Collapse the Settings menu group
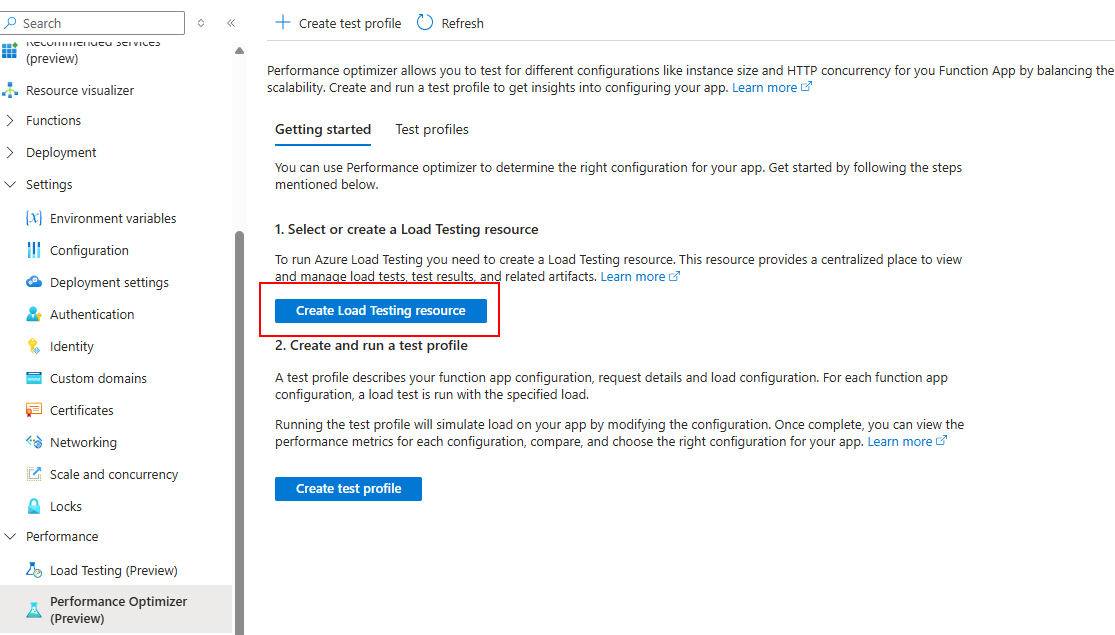Image resolution: width=1115 pixels, height=635 pixels. click(10, 184)
